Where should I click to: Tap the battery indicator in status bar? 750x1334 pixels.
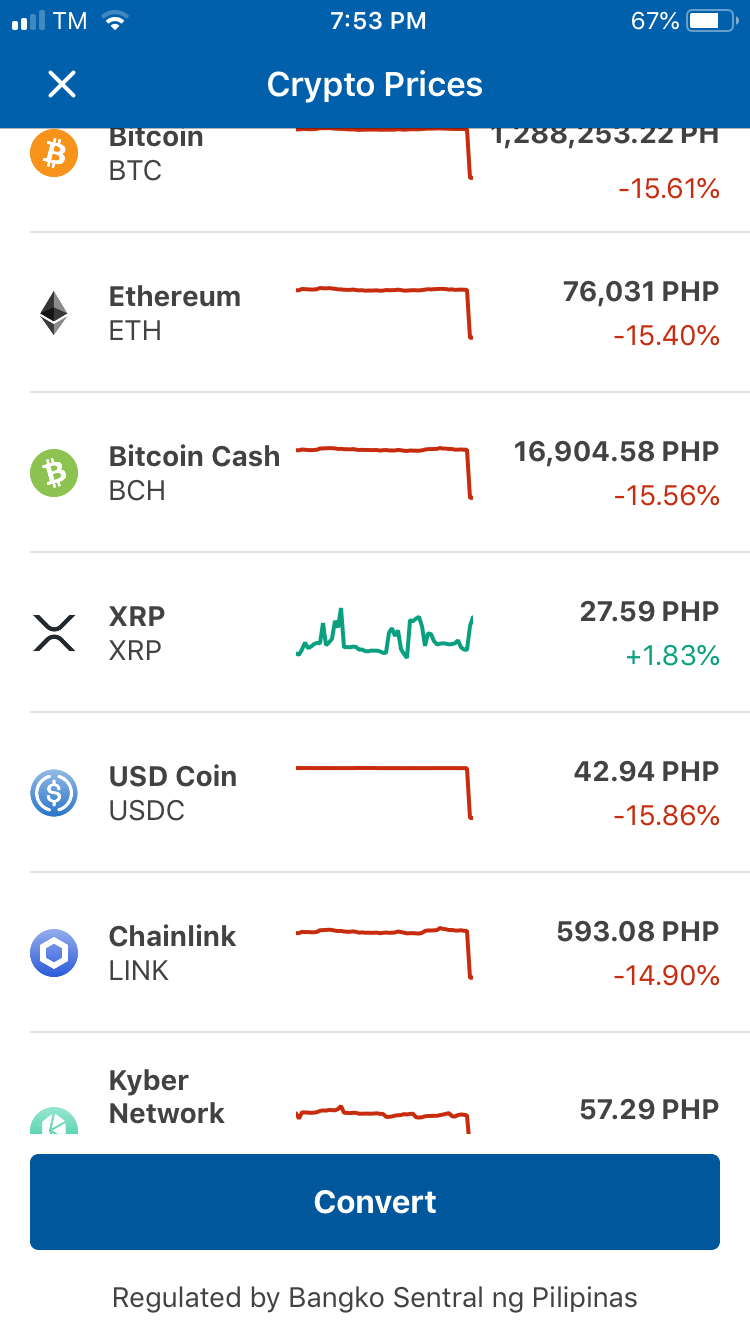(x=712, y=21)
